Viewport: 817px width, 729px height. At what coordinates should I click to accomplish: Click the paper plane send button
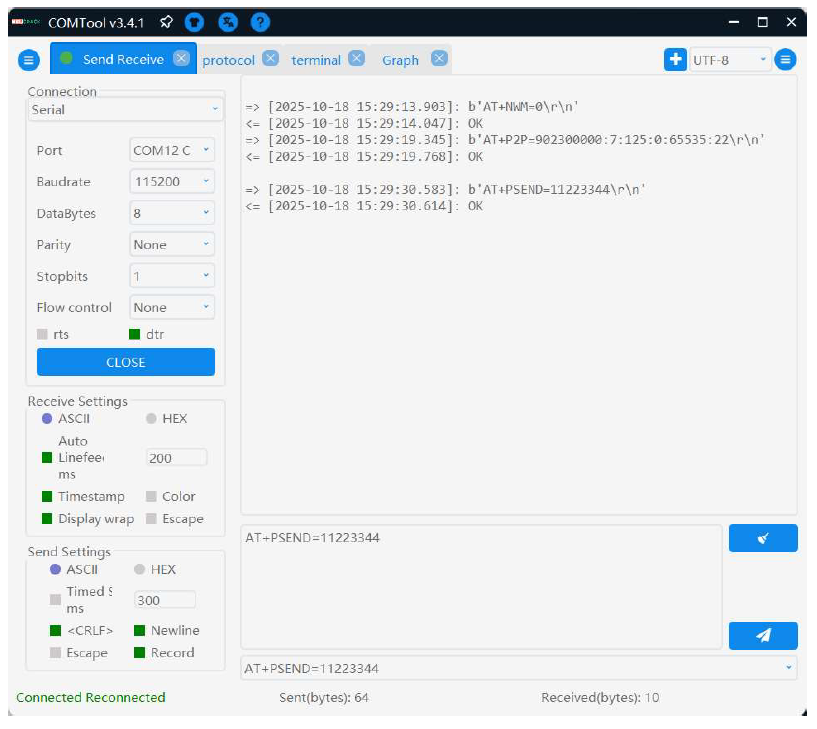pos(763,635)
